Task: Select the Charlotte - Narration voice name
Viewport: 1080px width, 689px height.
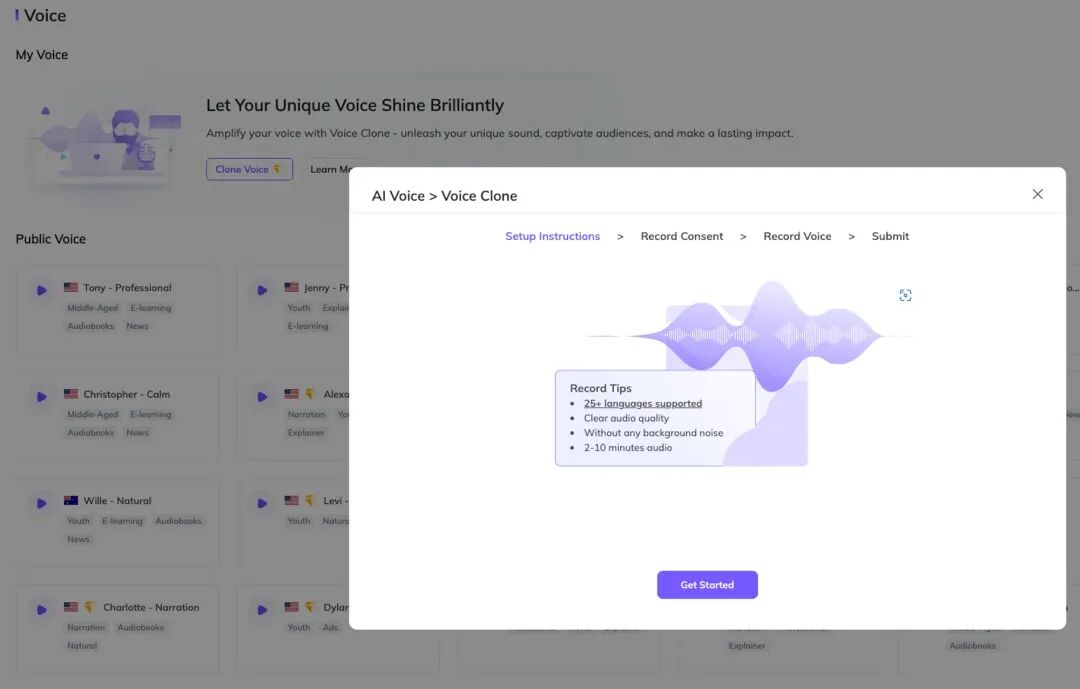Action: [x=151, y=608]
